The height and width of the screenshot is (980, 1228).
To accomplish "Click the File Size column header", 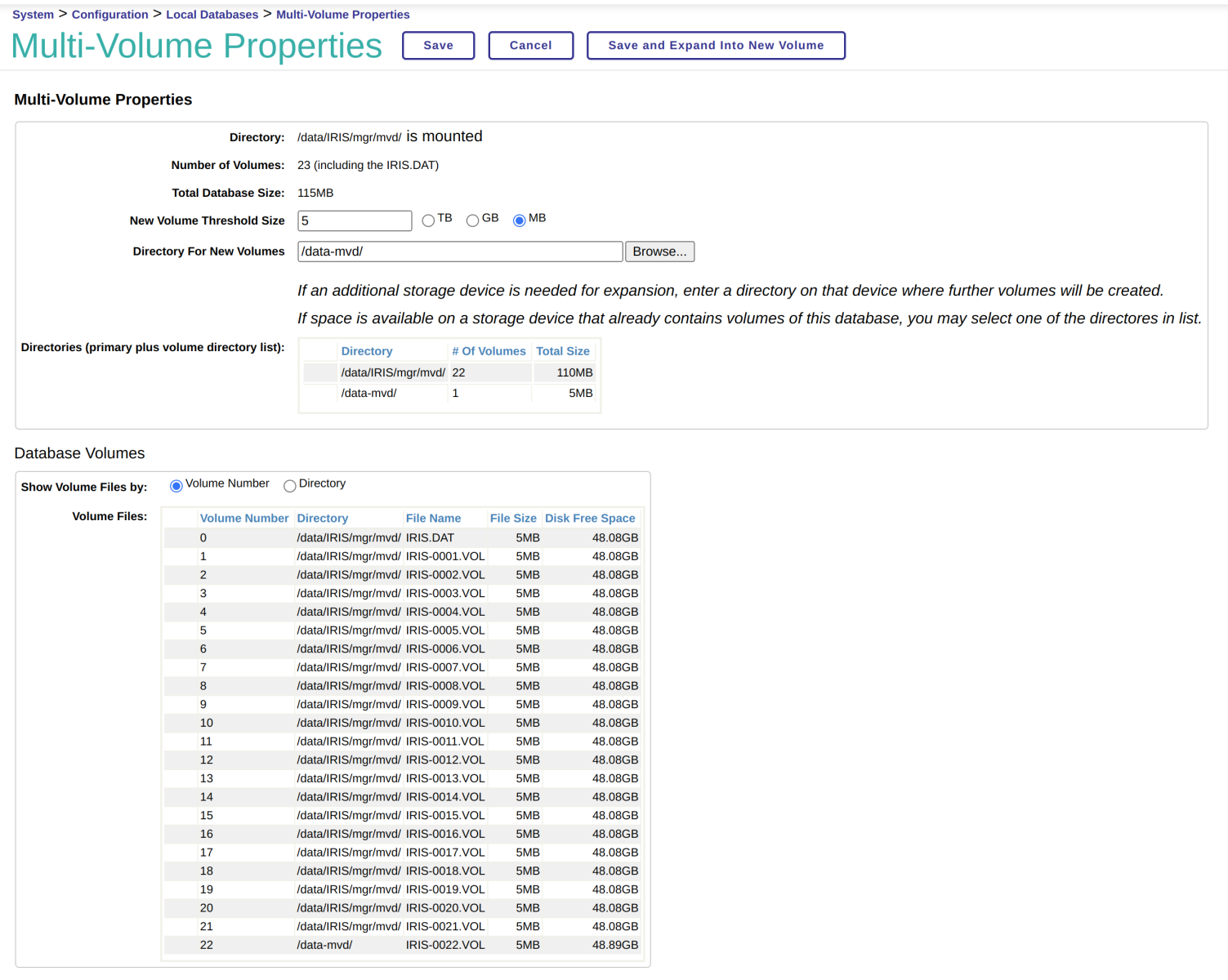I will point(512,519).
